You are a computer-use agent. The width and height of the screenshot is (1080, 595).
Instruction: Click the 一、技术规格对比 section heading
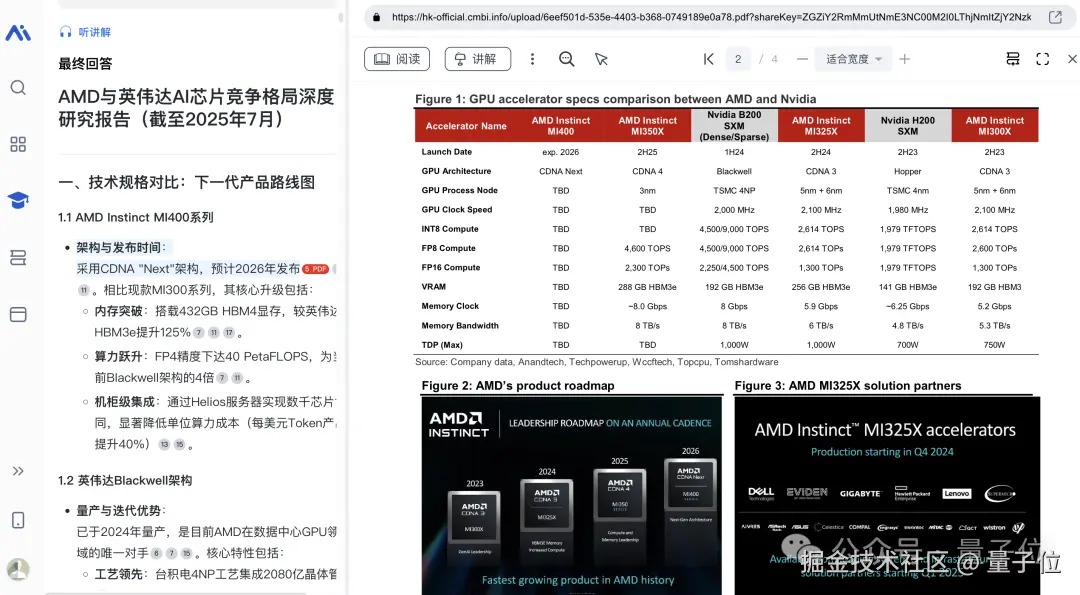[x=187, y=182]
